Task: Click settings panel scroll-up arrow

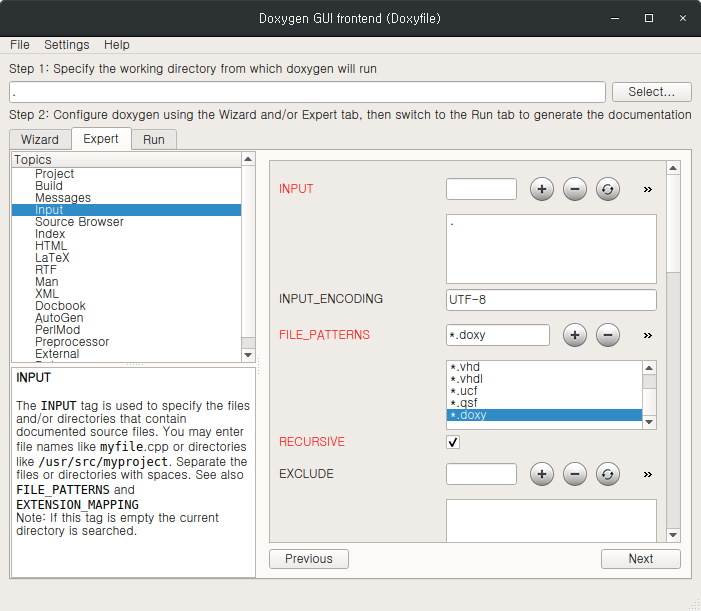Action: point(673,169)
